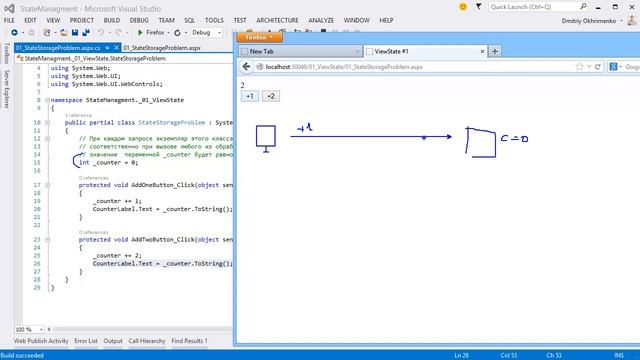Open the FILE menu

point(9,20)
